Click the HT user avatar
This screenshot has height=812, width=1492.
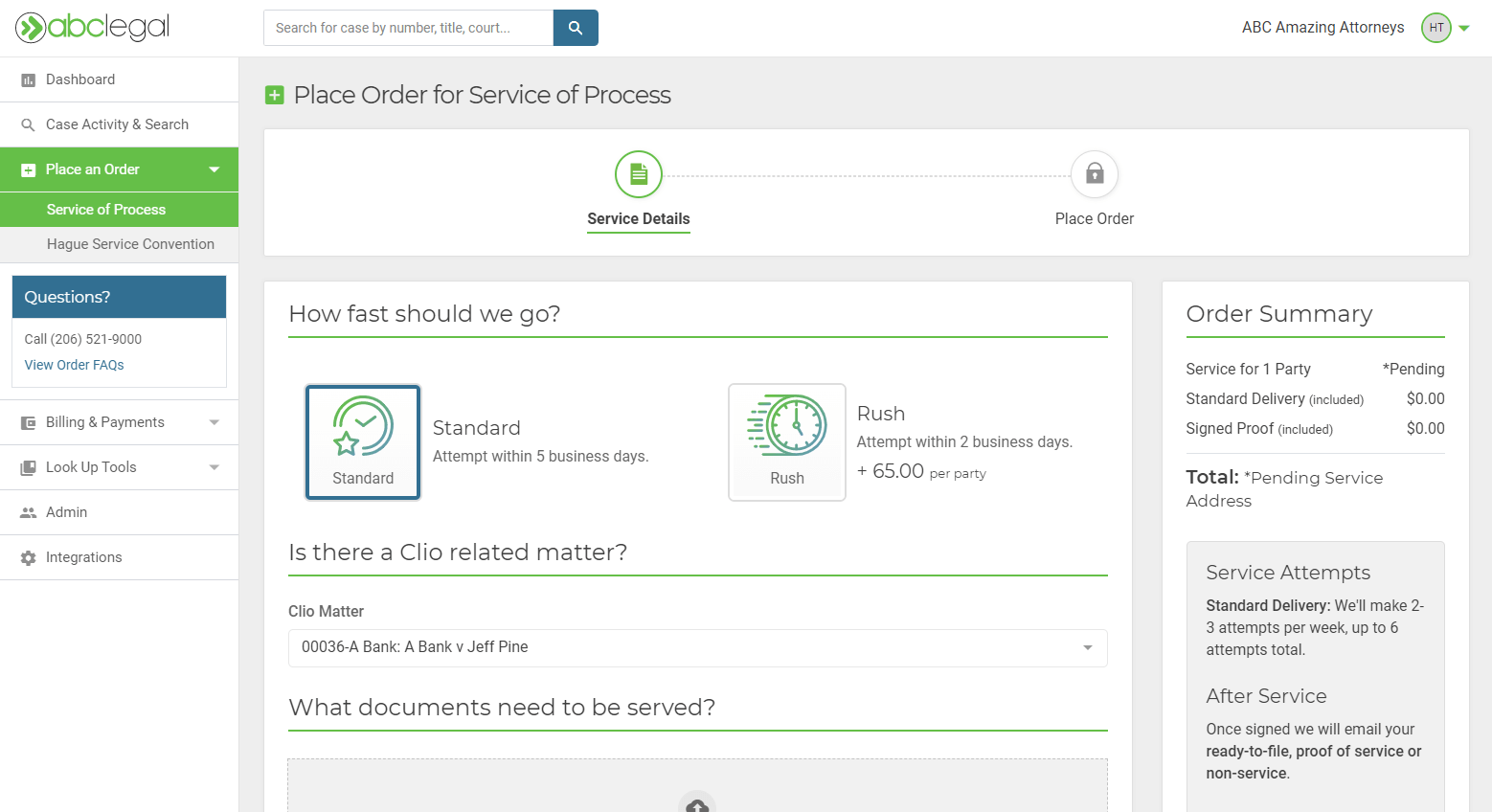click(1436, 28)
